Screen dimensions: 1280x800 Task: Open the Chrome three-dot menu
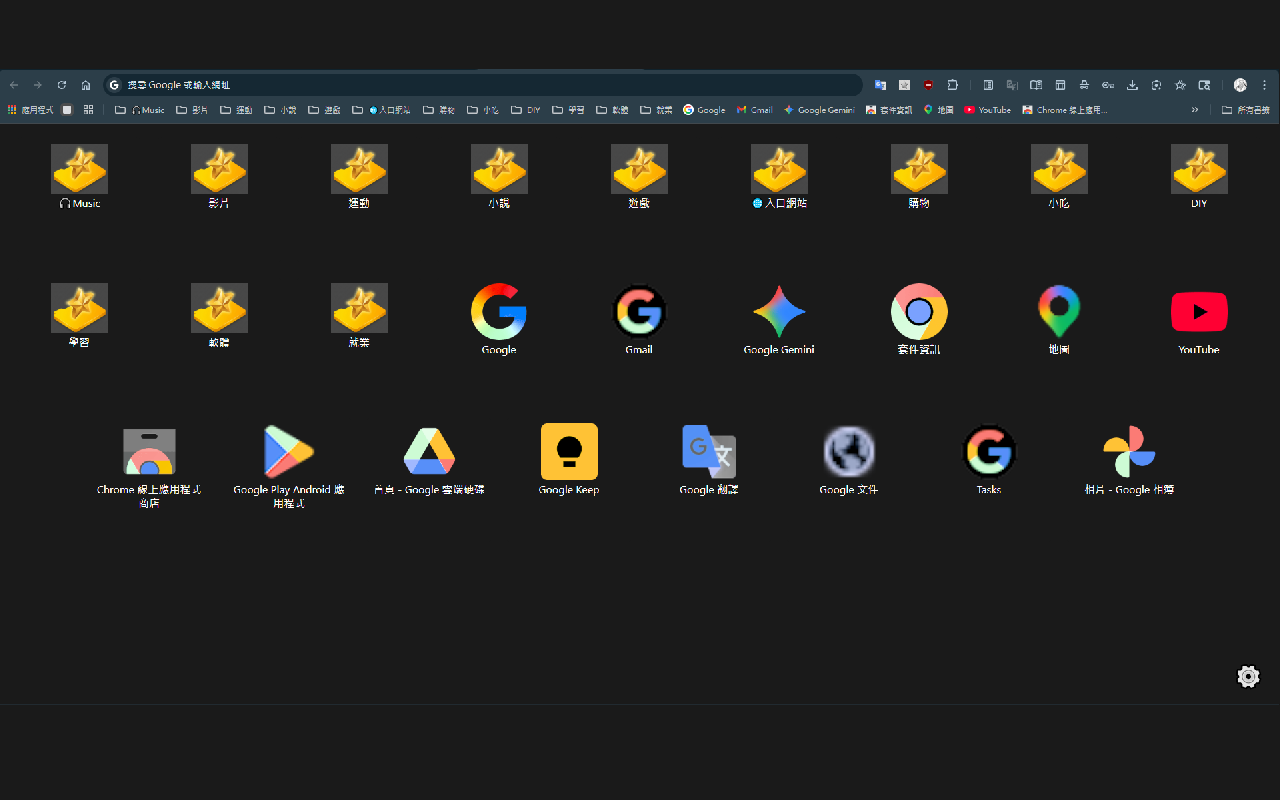[1264, 85]
